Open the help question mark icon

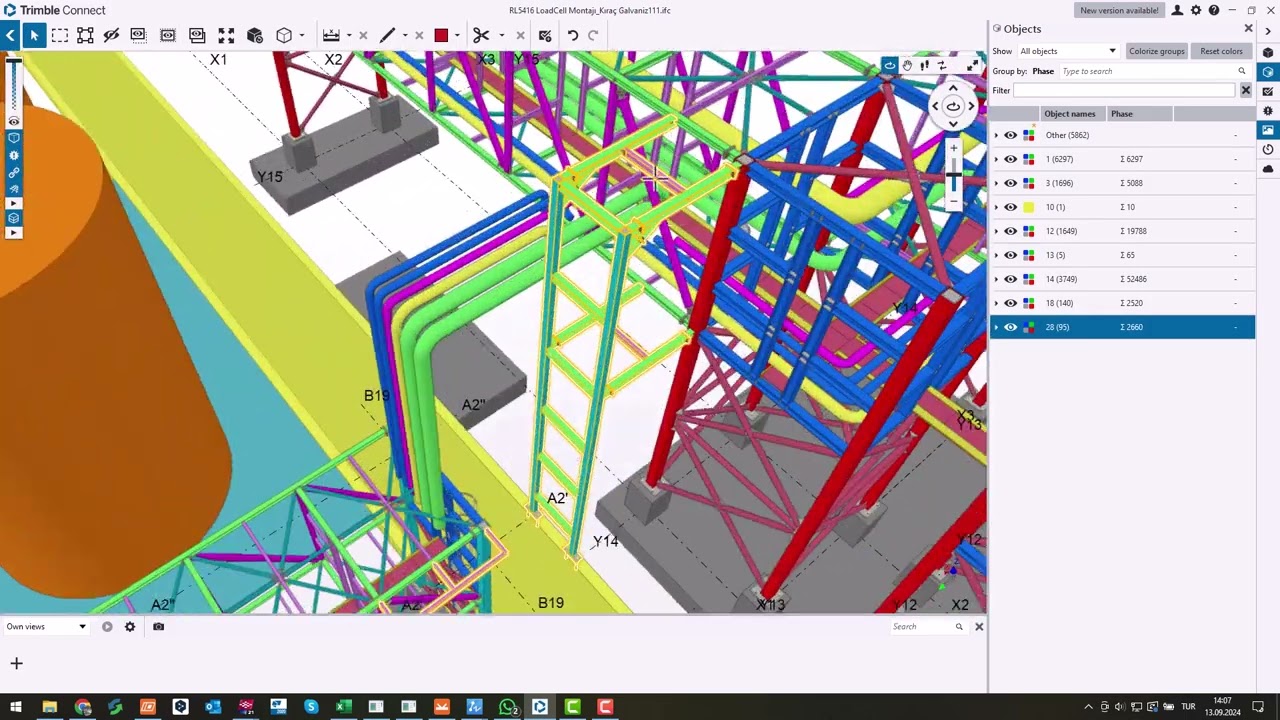[x=1214, y=10]
